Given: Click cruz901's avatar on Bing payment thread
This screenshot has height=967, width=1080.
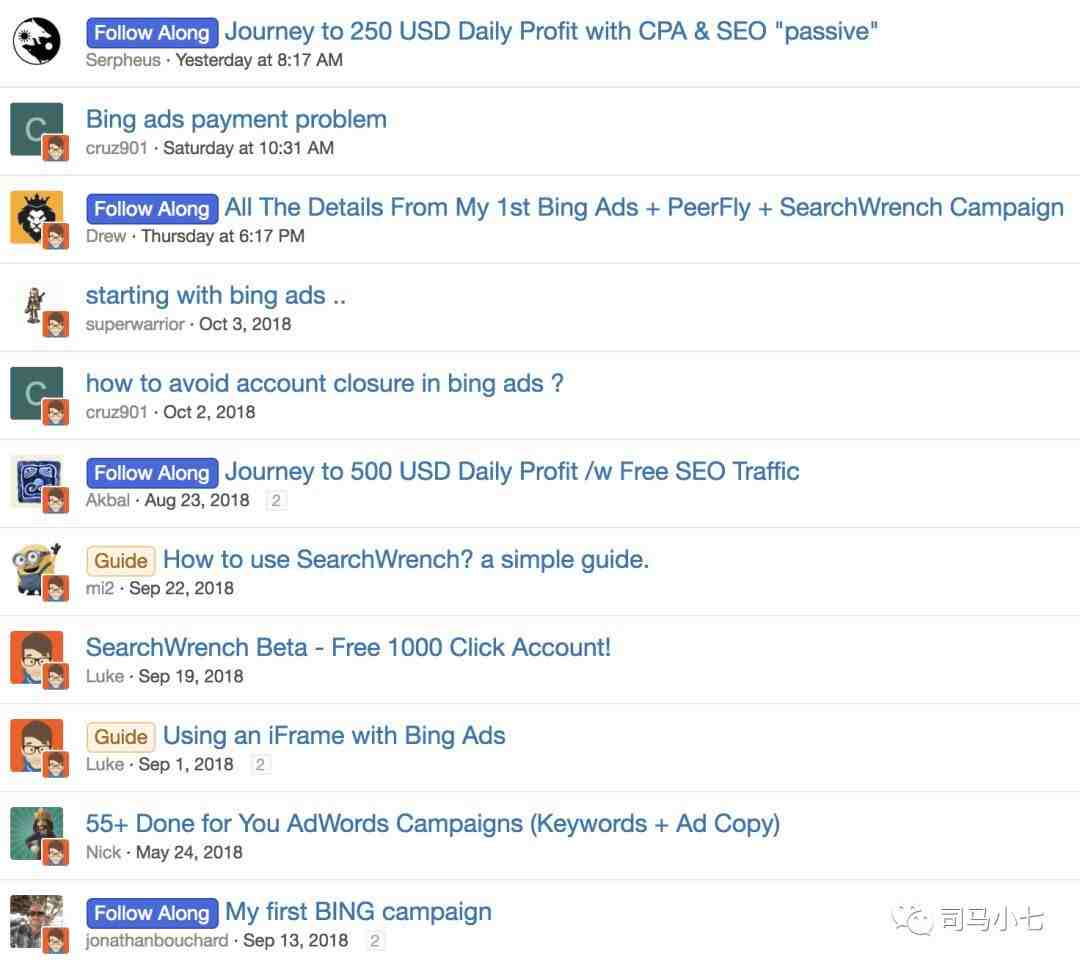Looking at the screenshot, I should click(x=34, y=127).
